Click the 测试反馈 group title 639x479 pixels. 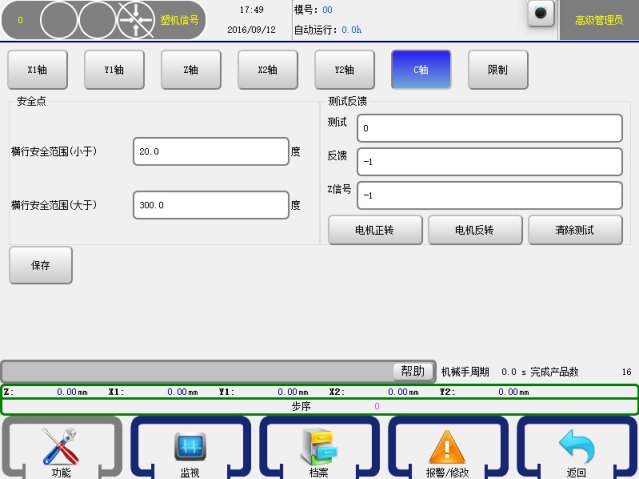point(348,101)
